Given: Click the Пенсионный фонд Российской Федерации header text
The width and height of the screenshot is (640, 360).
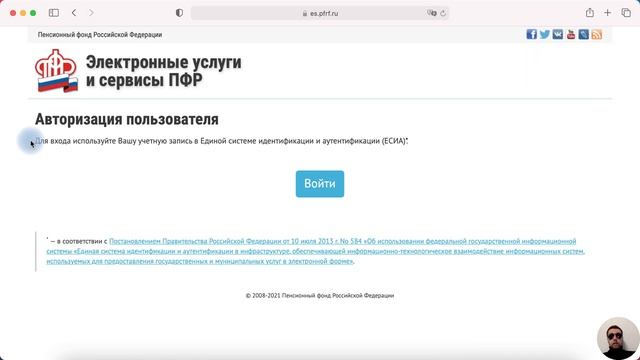Looking at the screenshot, I should (x=100, y=35).
